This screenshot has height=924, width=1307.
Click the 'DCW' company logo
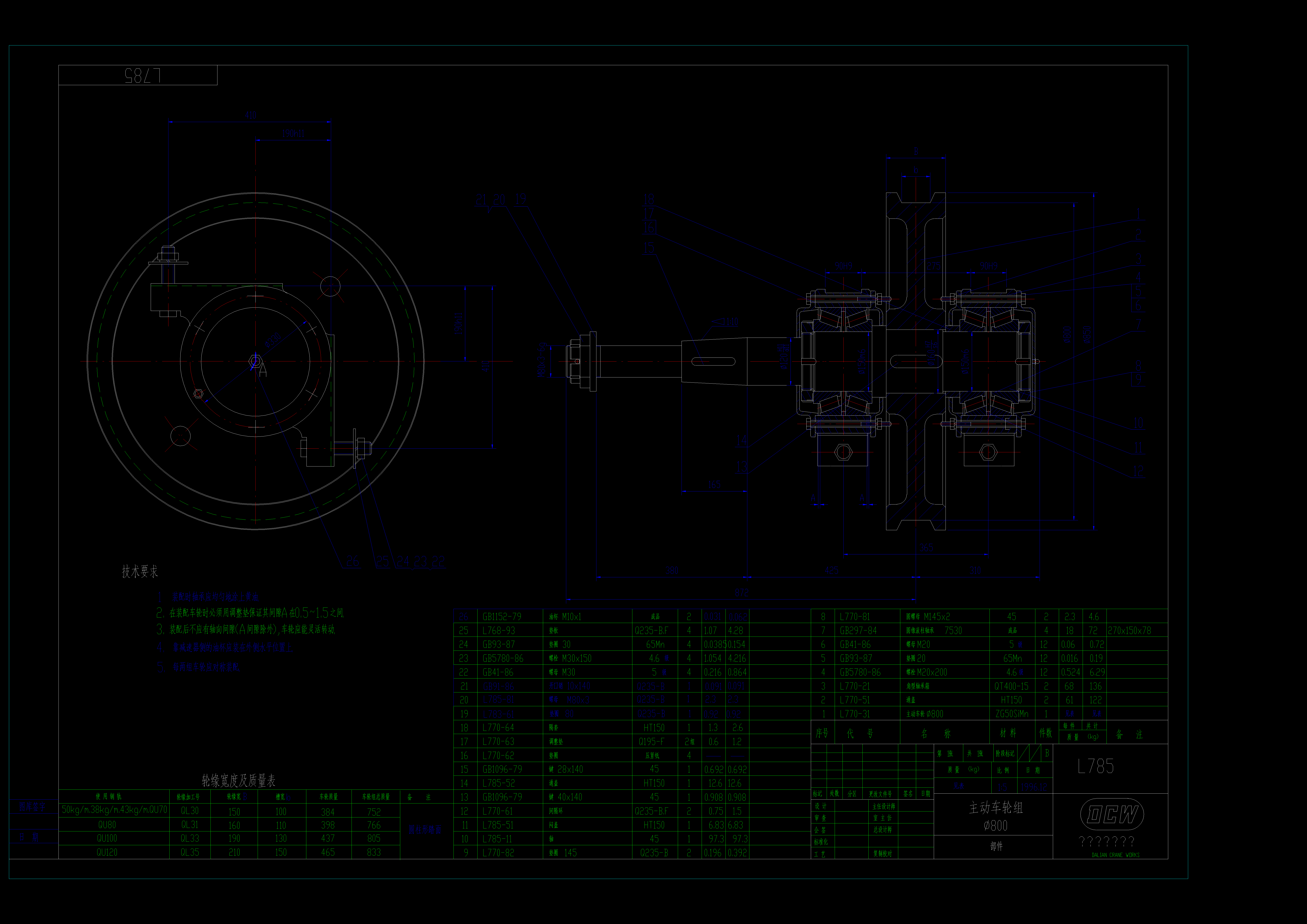click(x=1112, y=814)
